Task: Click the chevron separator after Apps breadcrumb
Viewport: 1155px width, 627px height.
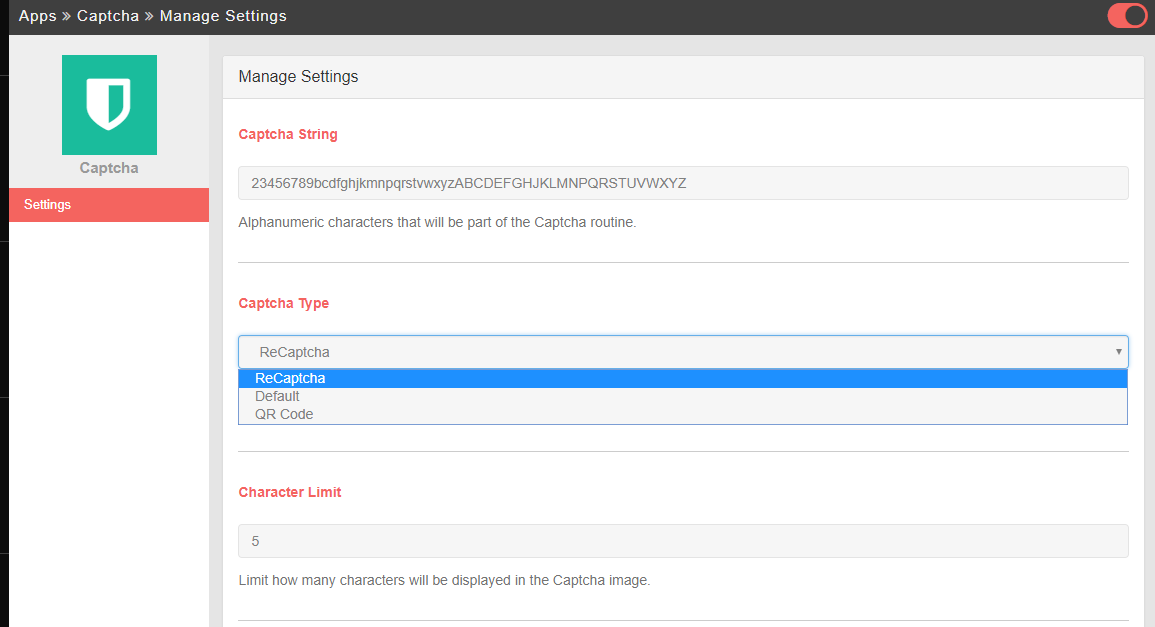Action: tap(67, 16)
